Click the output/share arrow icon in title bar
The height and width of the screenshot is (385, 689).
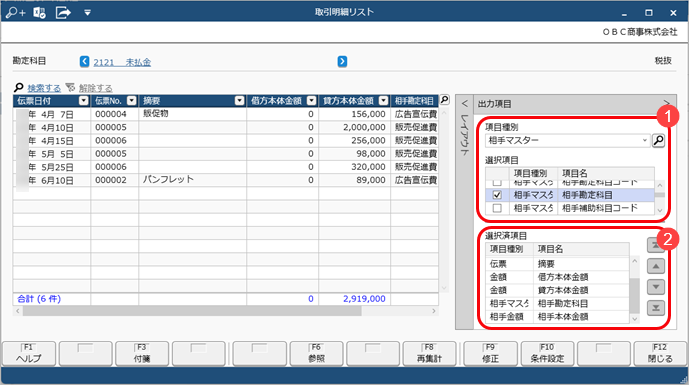(x=63, y=13)
